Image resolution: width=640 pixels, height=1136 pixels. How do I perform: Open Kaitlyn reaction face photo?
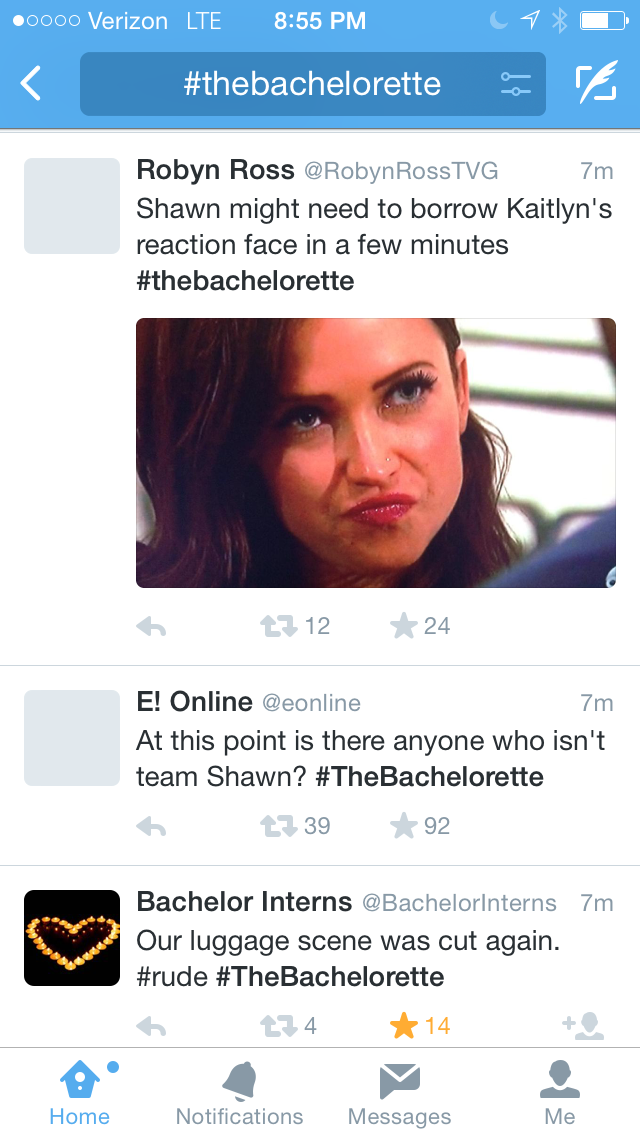point(376,452)
